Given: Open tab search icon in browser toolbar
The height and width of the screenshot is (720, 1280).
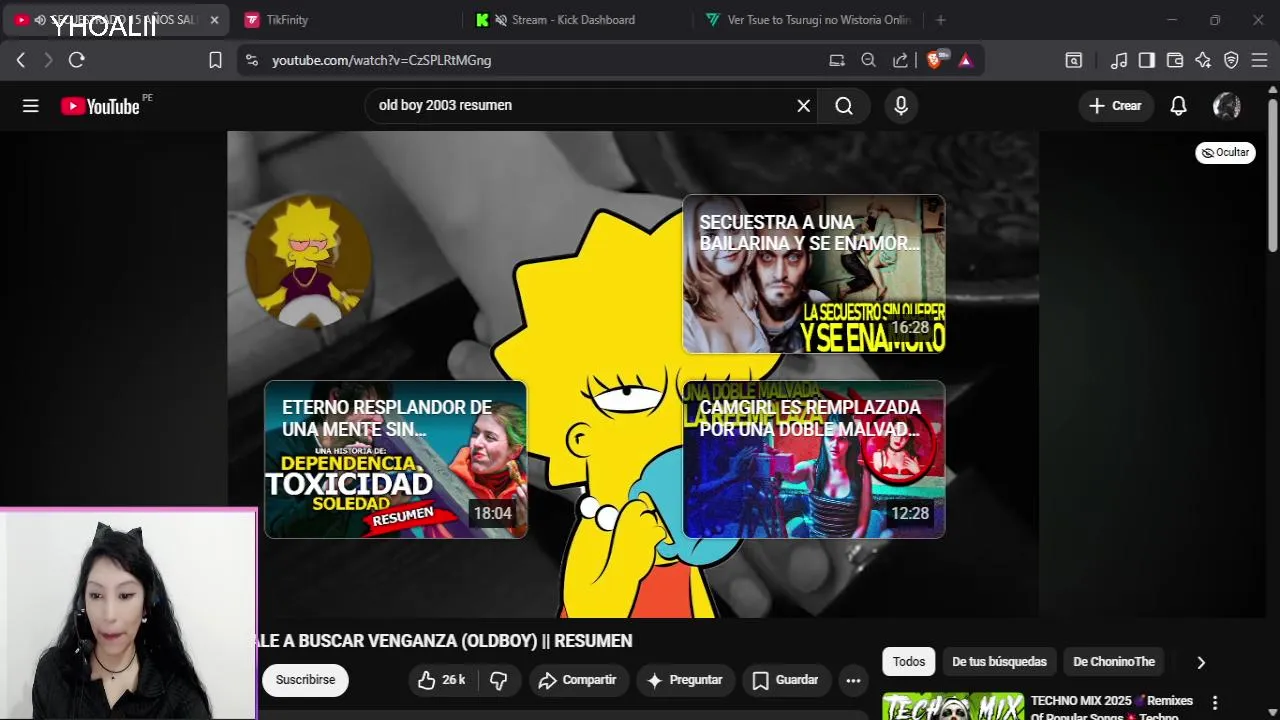Looking at the screenshot, I should (1073, 60).
